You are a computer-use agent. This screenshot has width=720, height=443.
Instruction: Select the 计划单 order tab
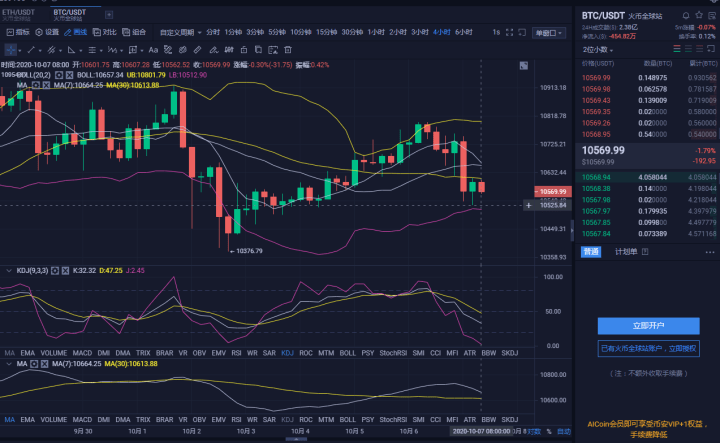tap(626, 251)
